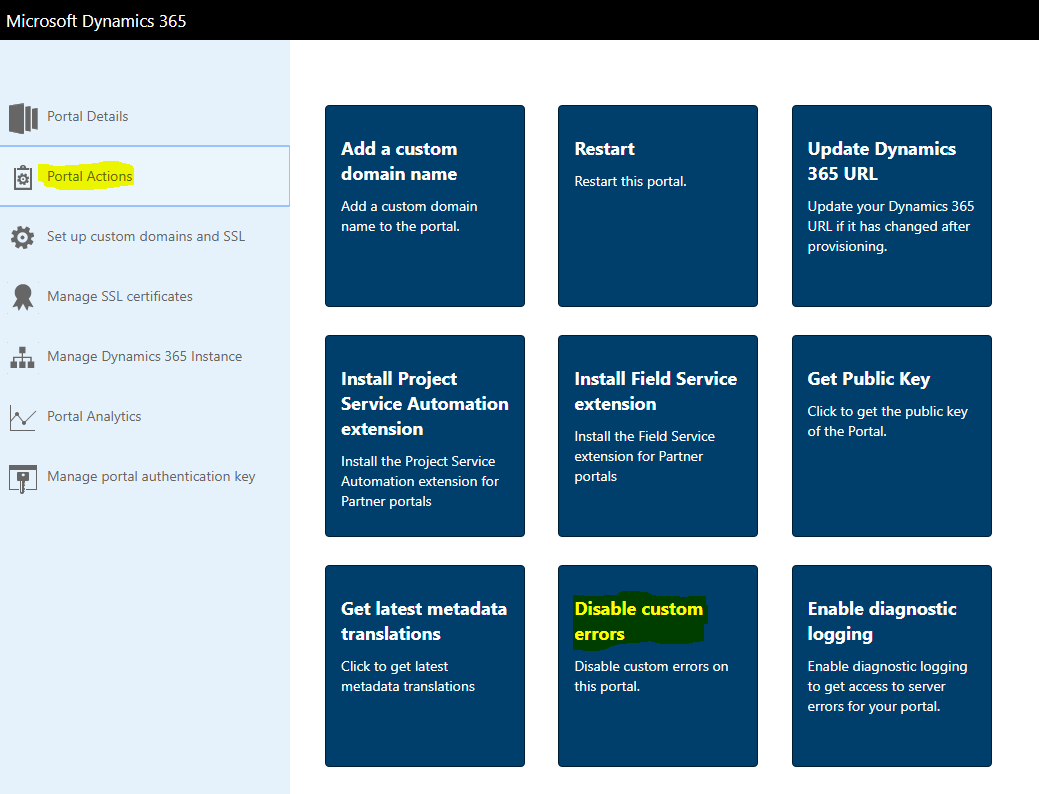Open the Portal Details menu item

[x=144, y=116]
